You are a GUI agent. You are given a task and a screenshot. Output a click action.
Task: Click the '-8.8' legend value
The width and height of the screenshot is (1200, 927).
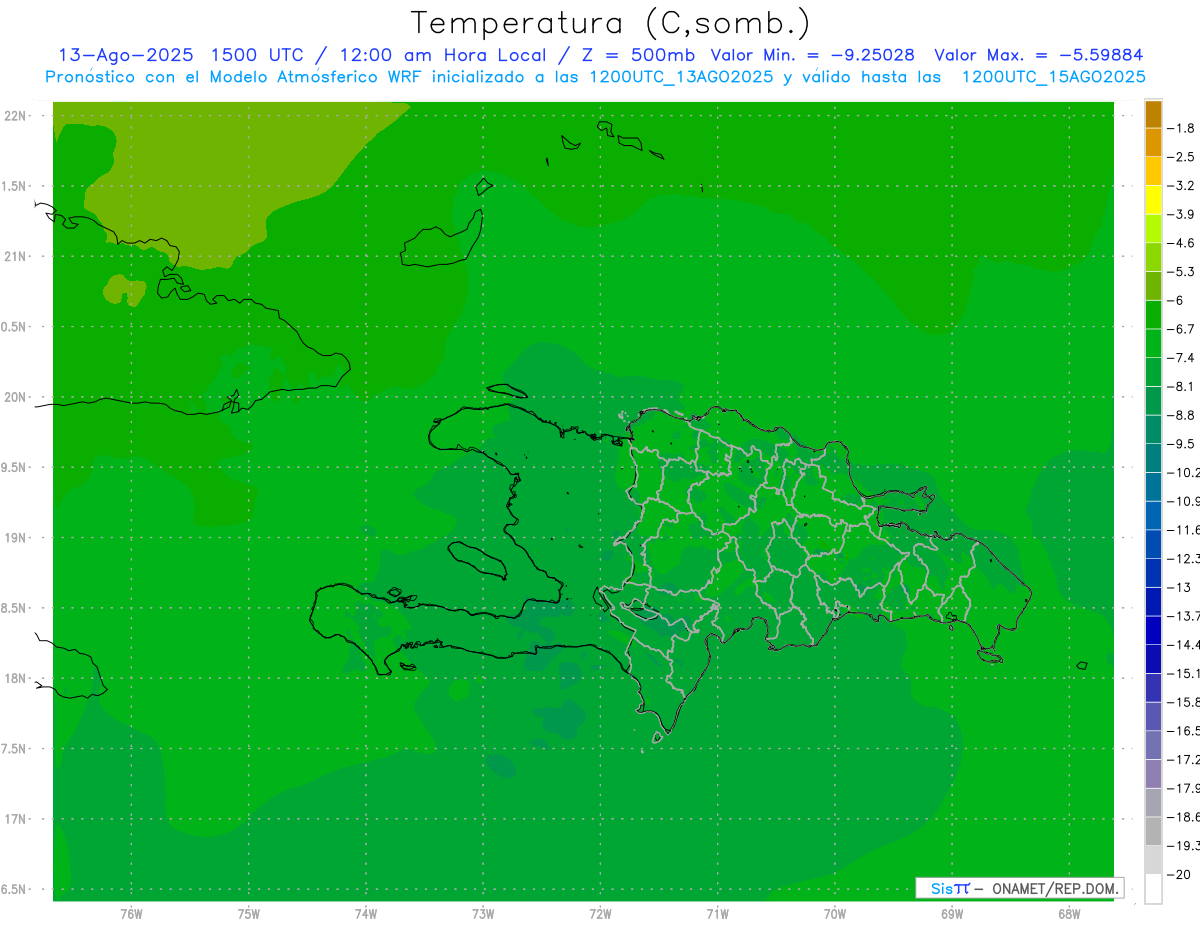pos(1182,415)
